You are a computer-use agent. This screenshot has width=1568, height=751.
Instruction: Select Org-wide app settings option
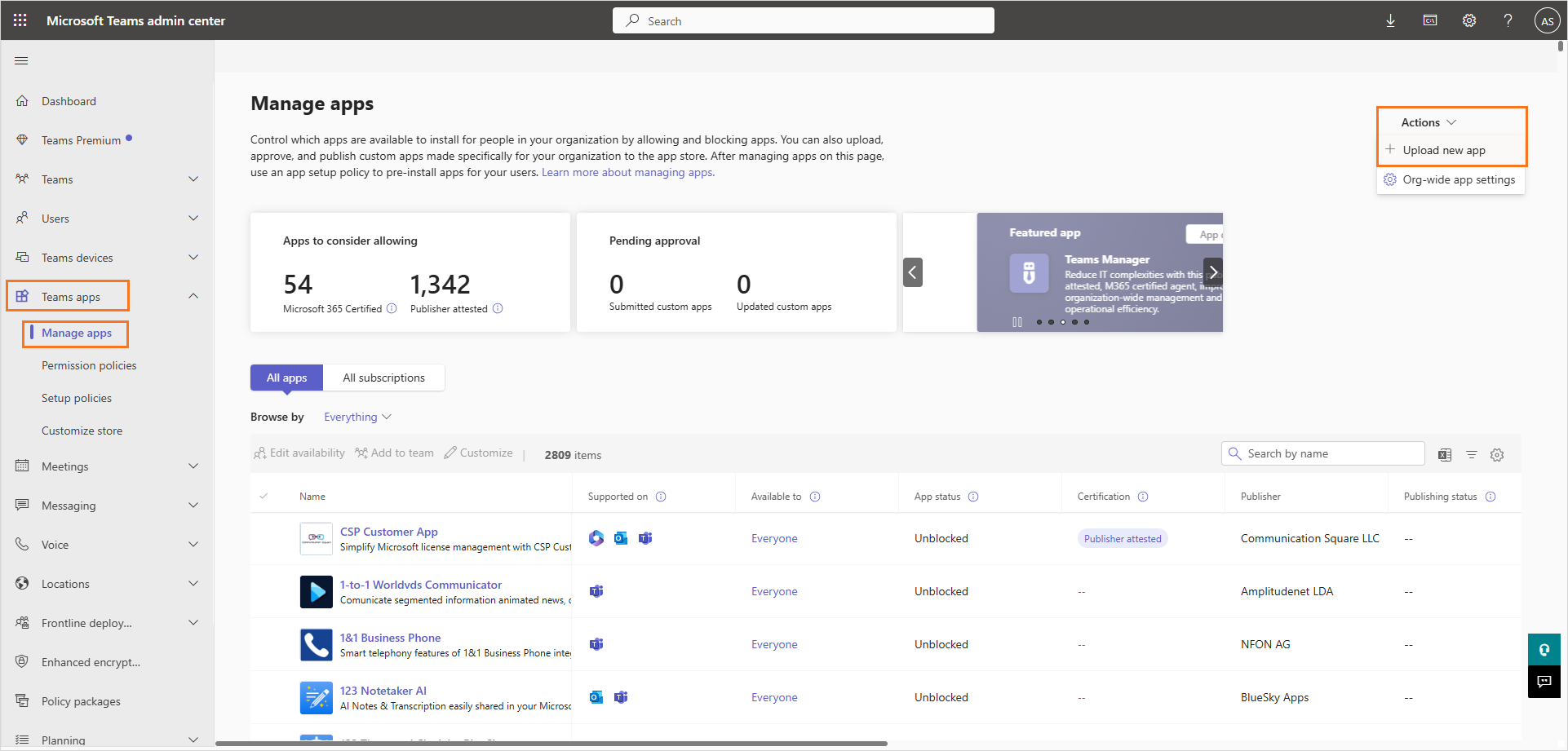click(x=1451, y=179)
